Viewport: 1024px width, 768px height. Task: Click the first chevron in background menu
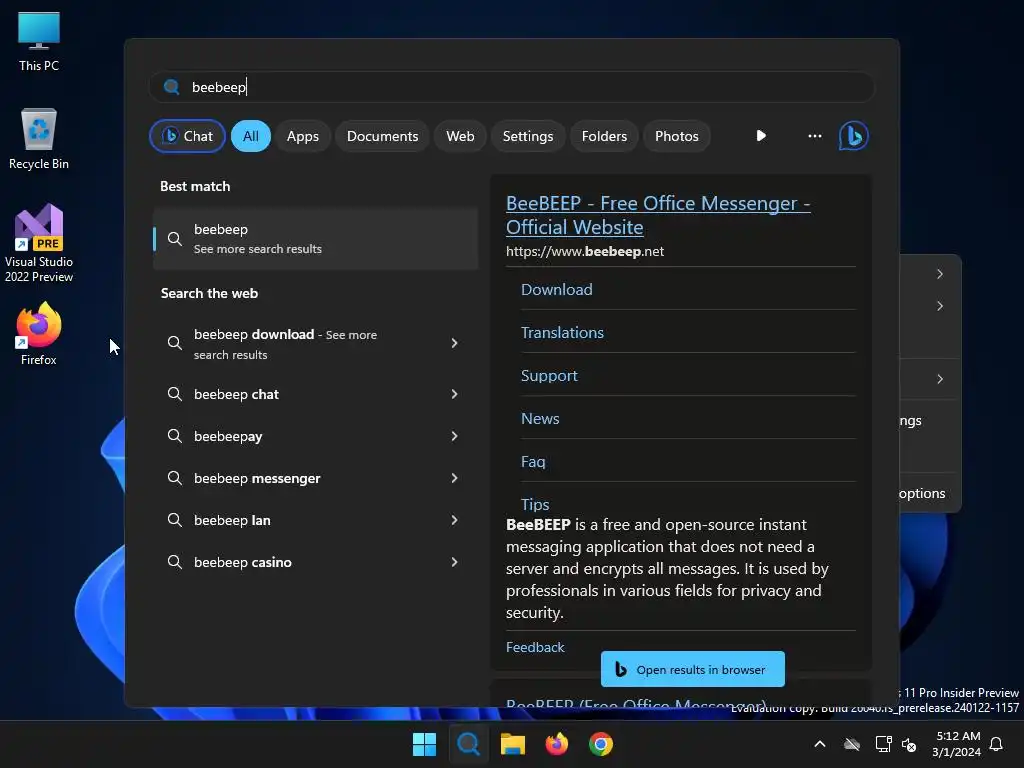coord(940,274)
